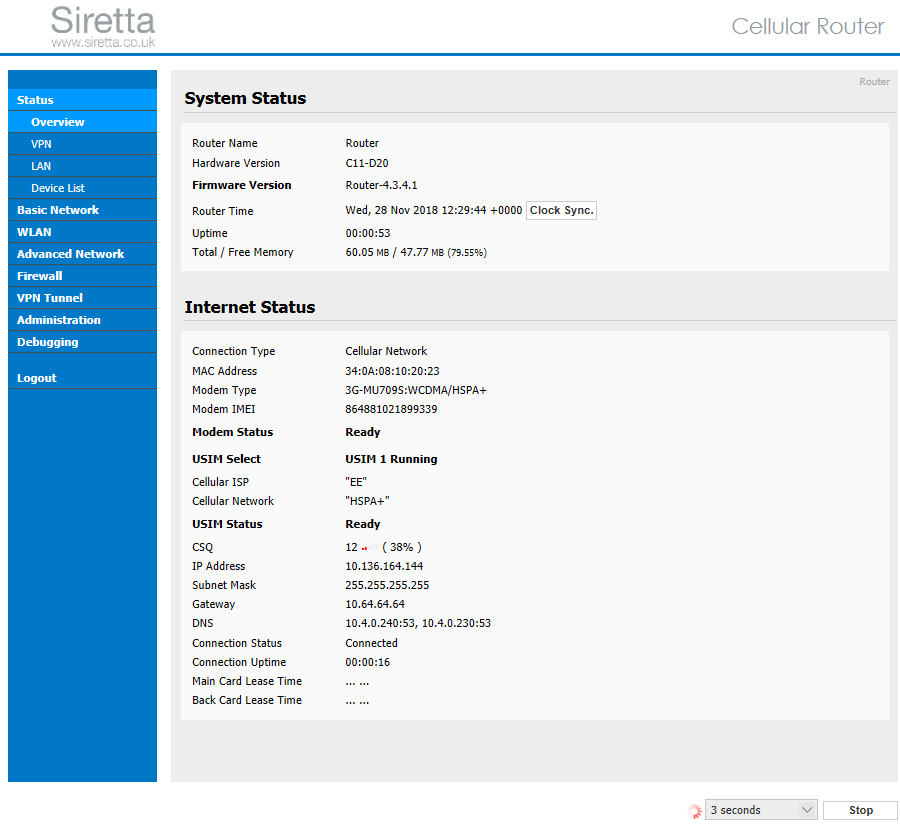The height and width of the screenshot is (829, 900).
Task: Open the 3 seconds refresh interval dropdown
Action: click(761, 810)
